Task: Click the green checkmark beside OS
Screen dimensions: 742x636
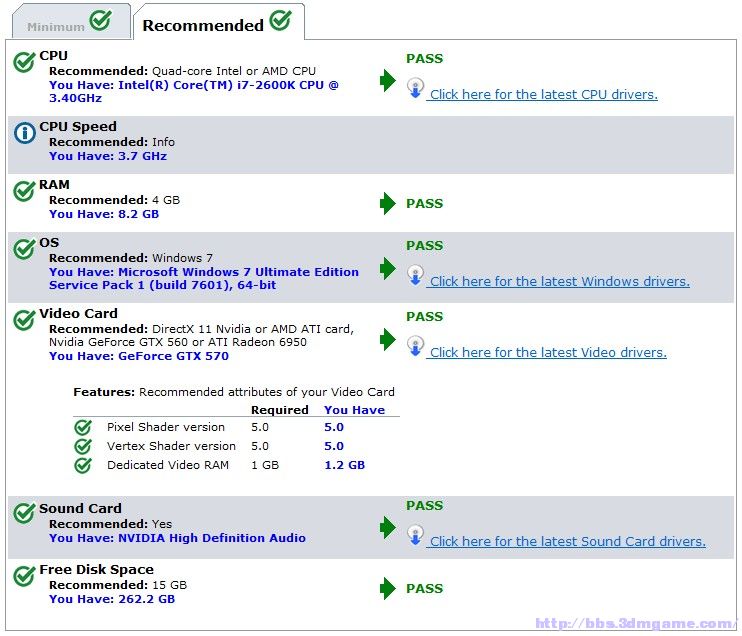Action: coord(24,249)
